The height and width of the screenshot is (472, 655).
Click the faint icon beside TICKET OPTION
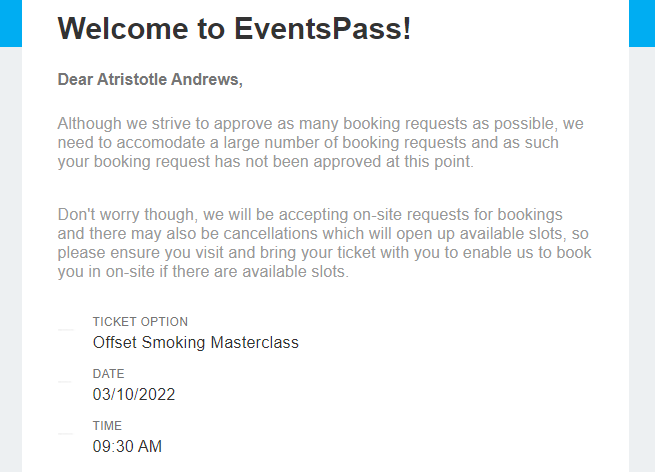pos(66,330)
